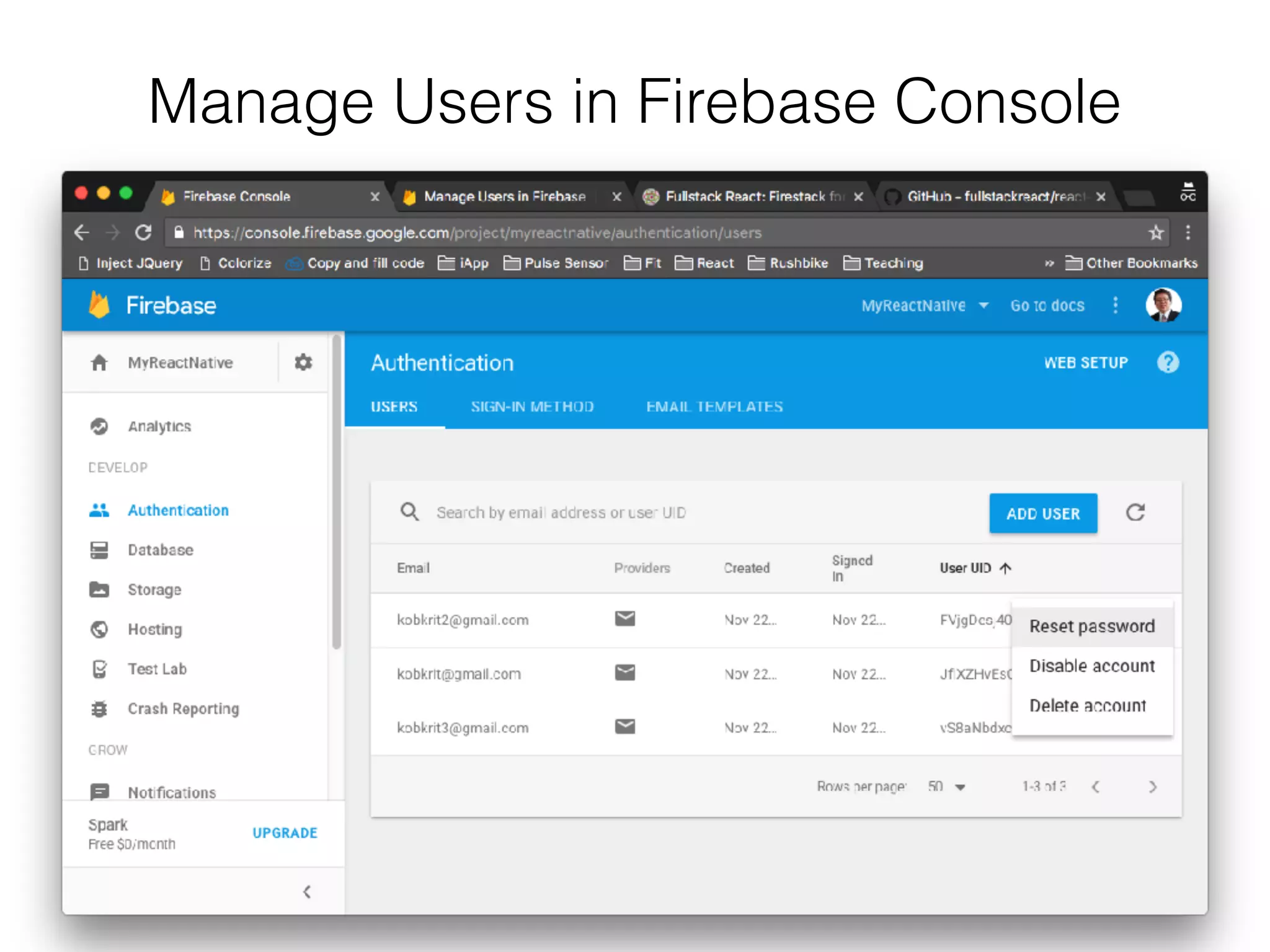Select the kobkrit2@gmail.com email cell
Image resolution: width=1270 pixels, height=952 pixels.
463,620
